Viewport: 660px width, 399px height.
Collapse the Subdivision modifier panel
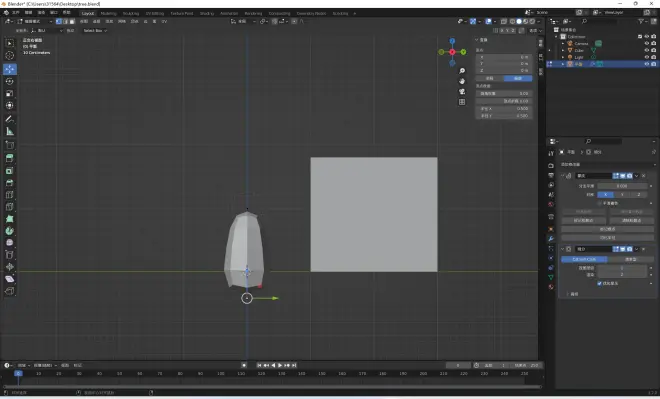click(x=563, y=249)
